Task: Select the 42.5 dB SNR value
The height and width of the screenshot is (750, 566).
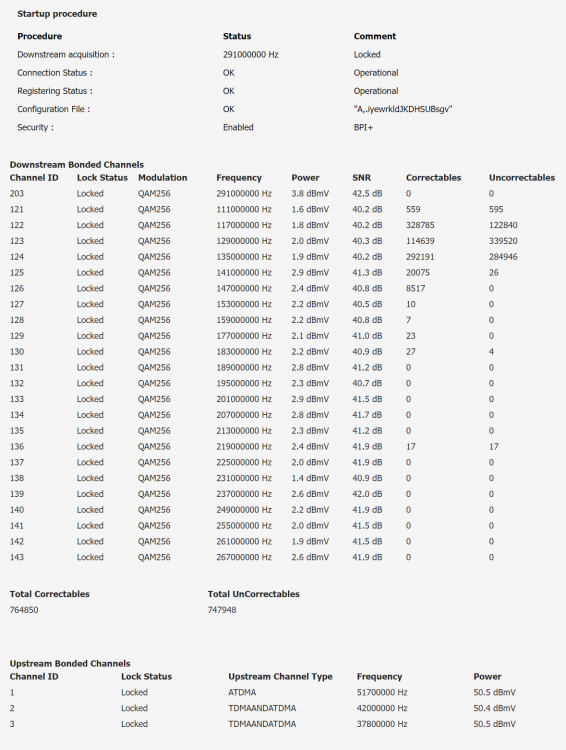Action: [x=367, y=193]
